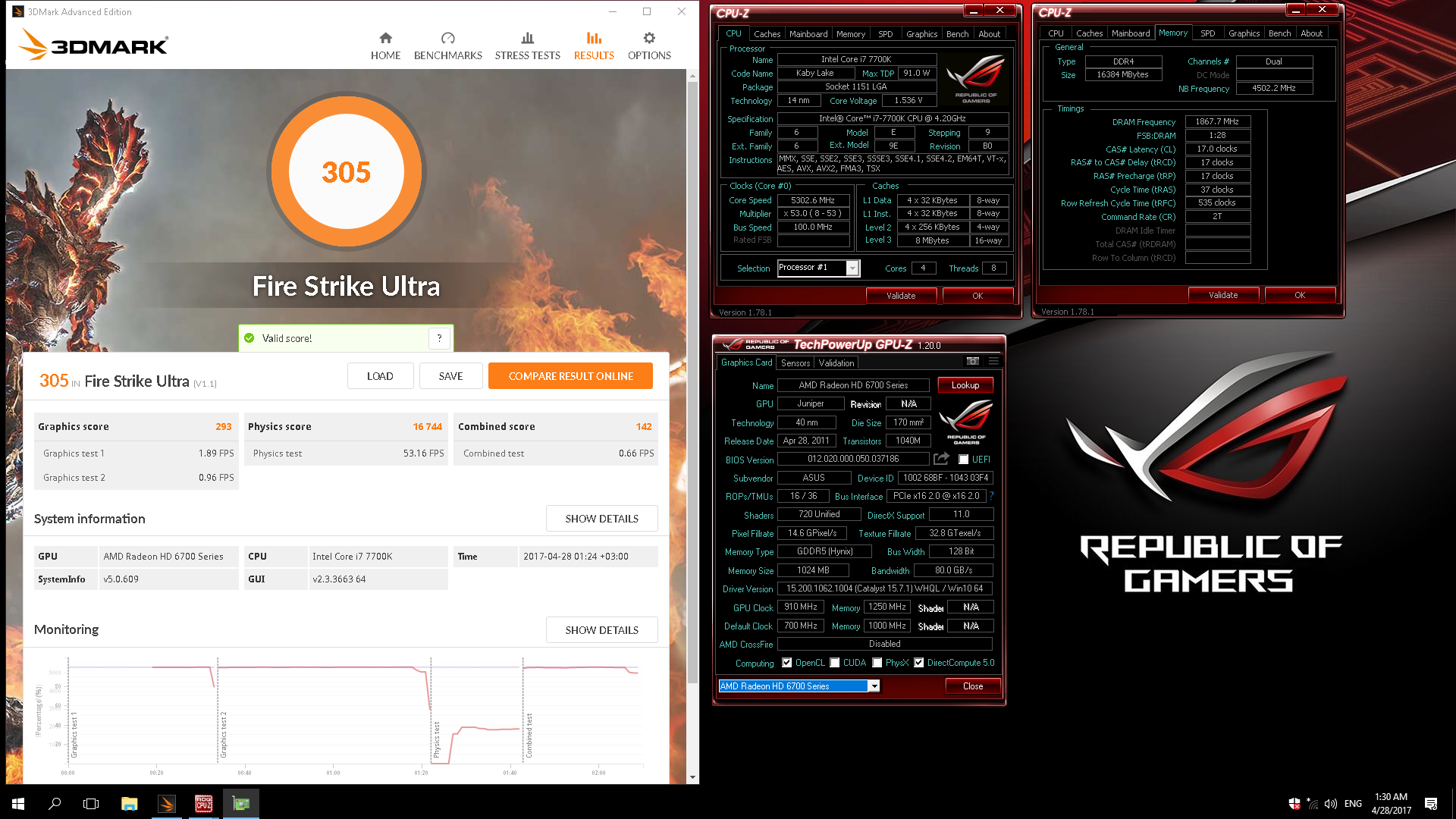Viewport: 1456px width, 819px height.
Task: Click the Graphics test 2 marker in monitoring chart
Action: 224,736
